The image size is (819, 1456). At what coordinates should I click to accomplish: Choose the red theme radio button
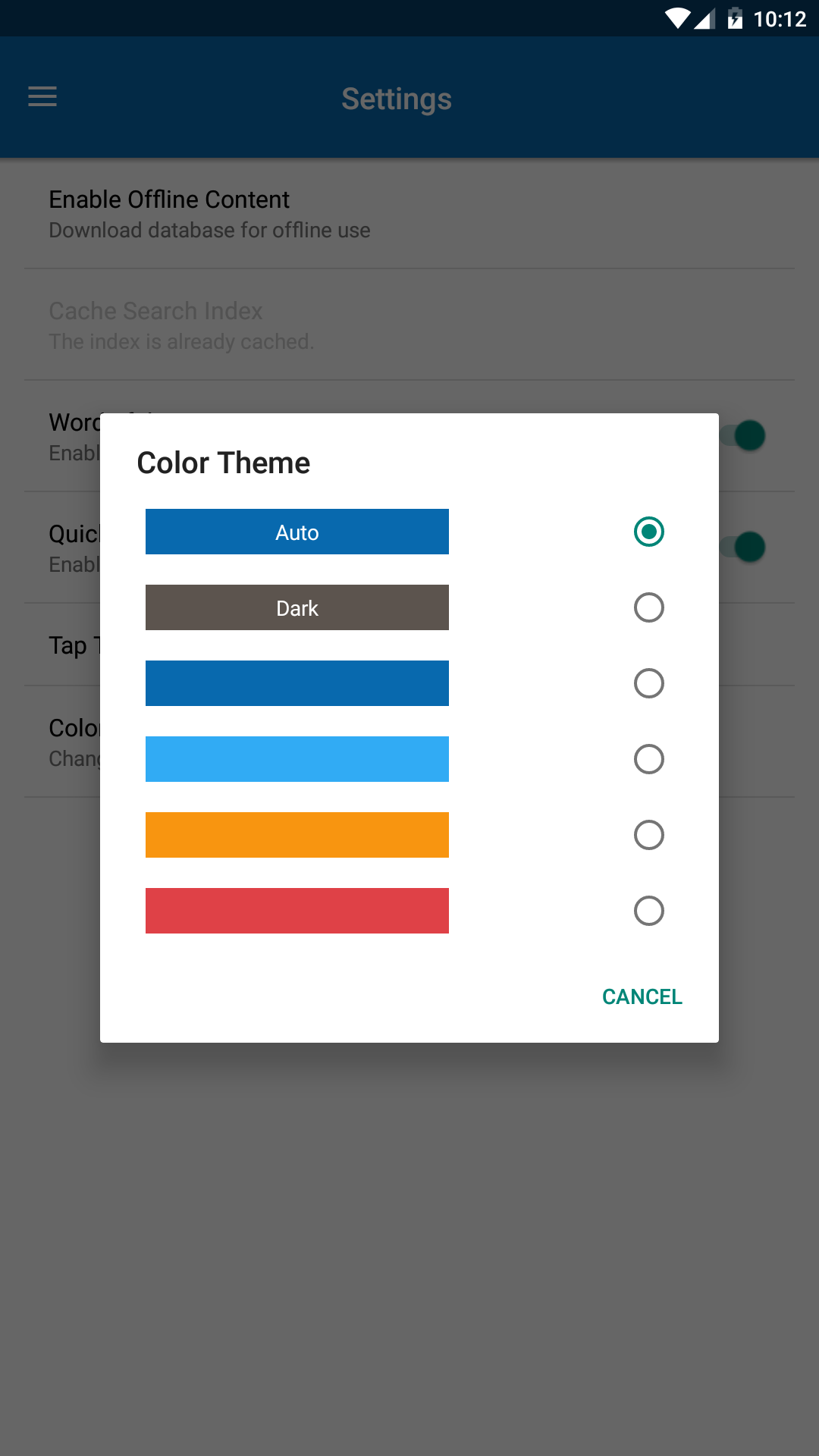pos(649,911)
